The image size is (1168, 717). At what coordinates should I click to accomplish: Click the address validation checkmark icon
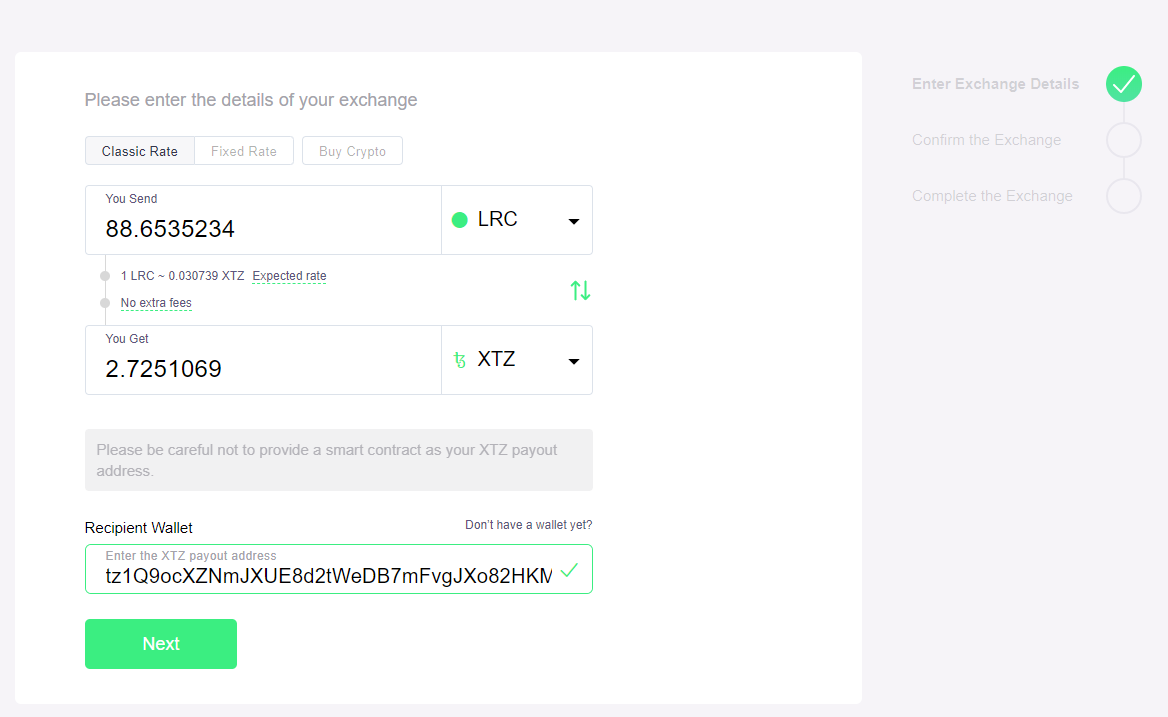[569, 570]
